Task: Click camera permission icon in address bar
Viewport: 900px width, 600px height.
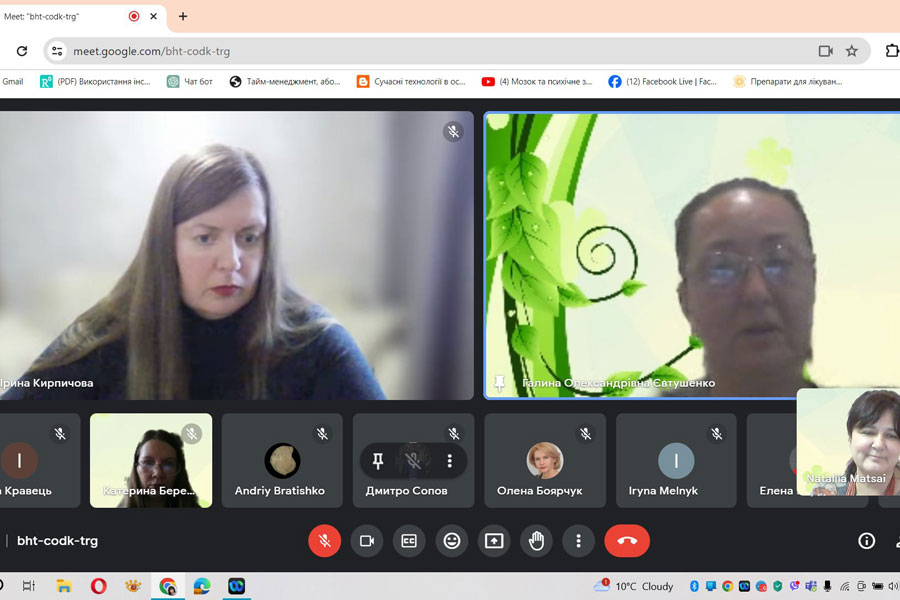Action: (x=825, y=51)
